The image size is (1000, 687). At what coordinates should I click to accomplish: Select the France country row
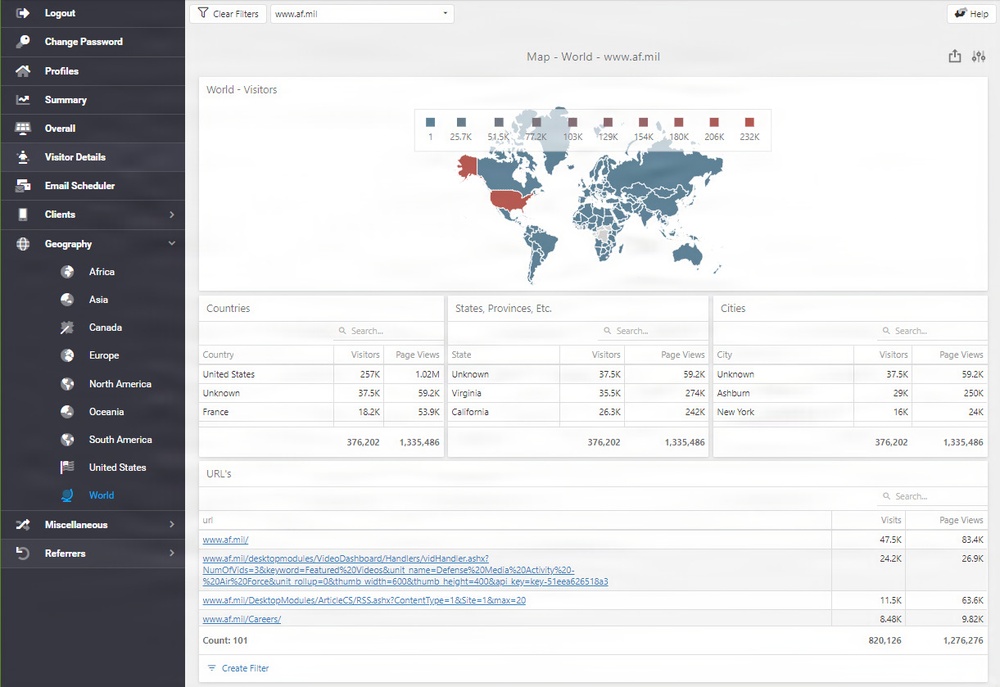321,412
